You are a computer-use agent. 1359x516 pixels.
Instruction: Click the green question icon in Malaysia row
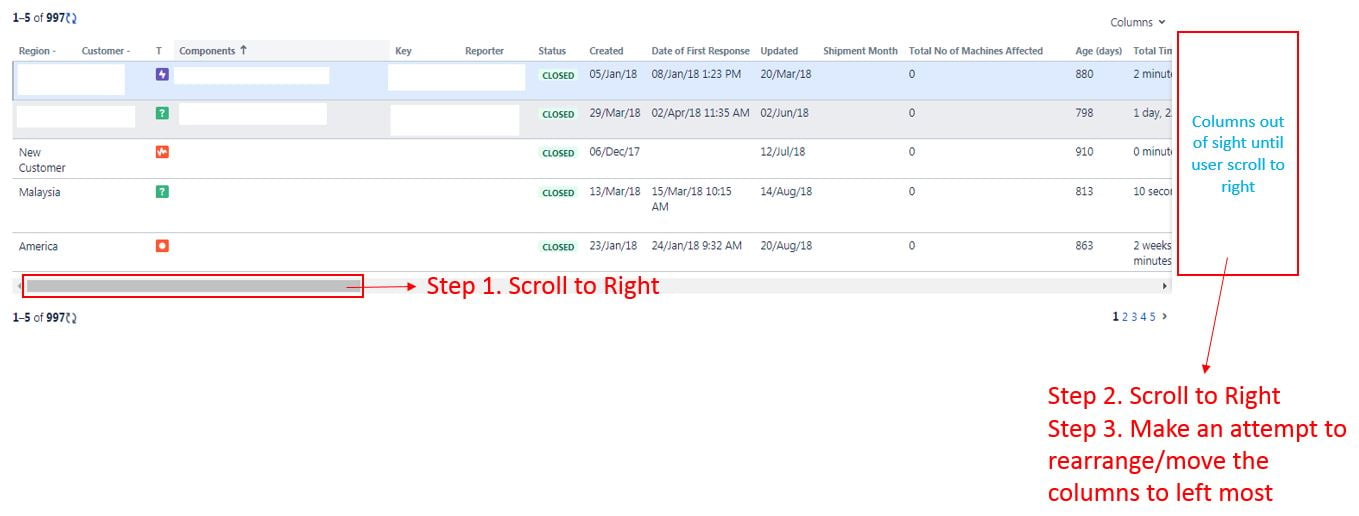click(x=162, y=191)
